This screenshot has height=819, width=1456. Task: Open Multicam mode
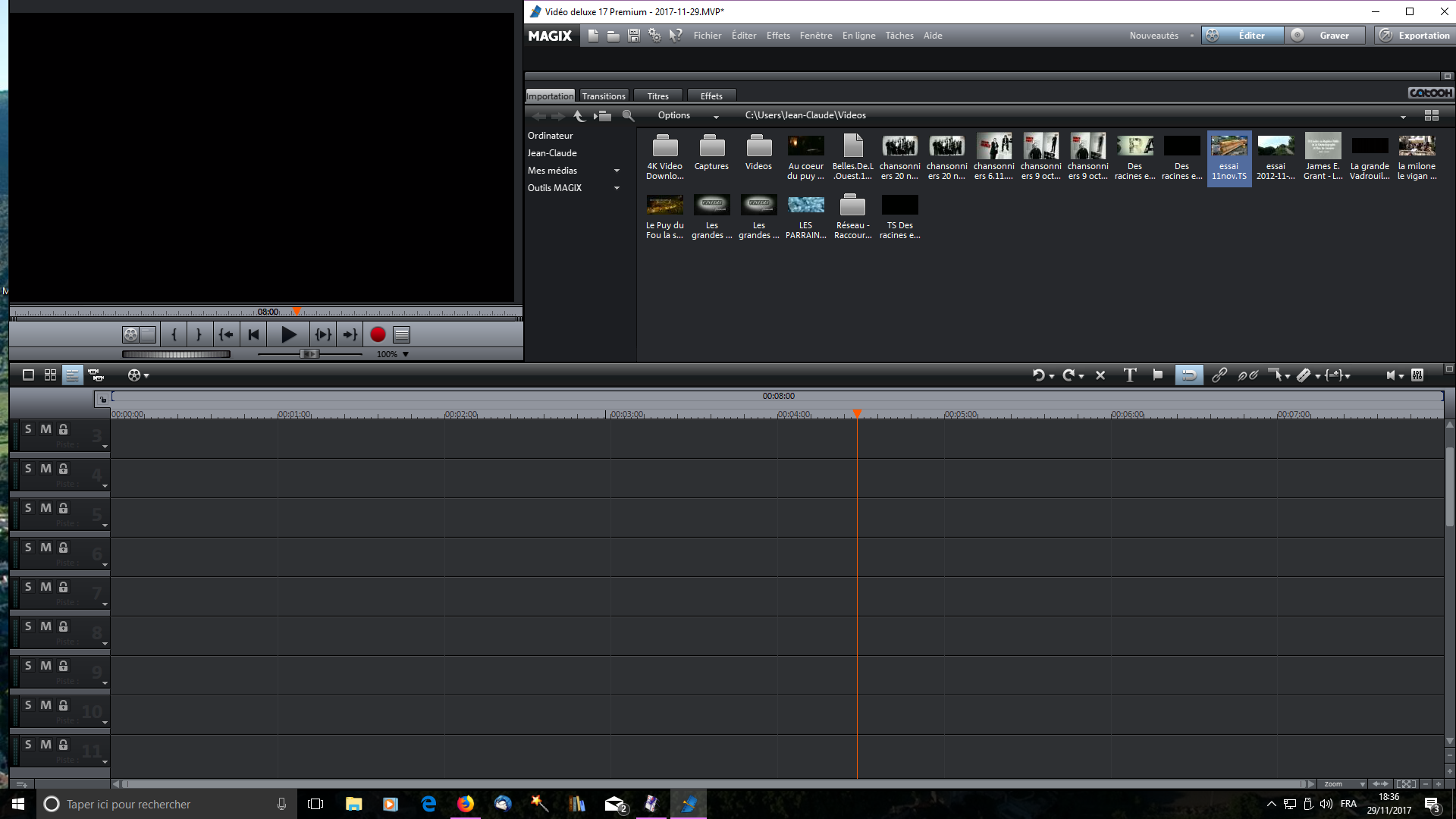click(x=96, y=375)
